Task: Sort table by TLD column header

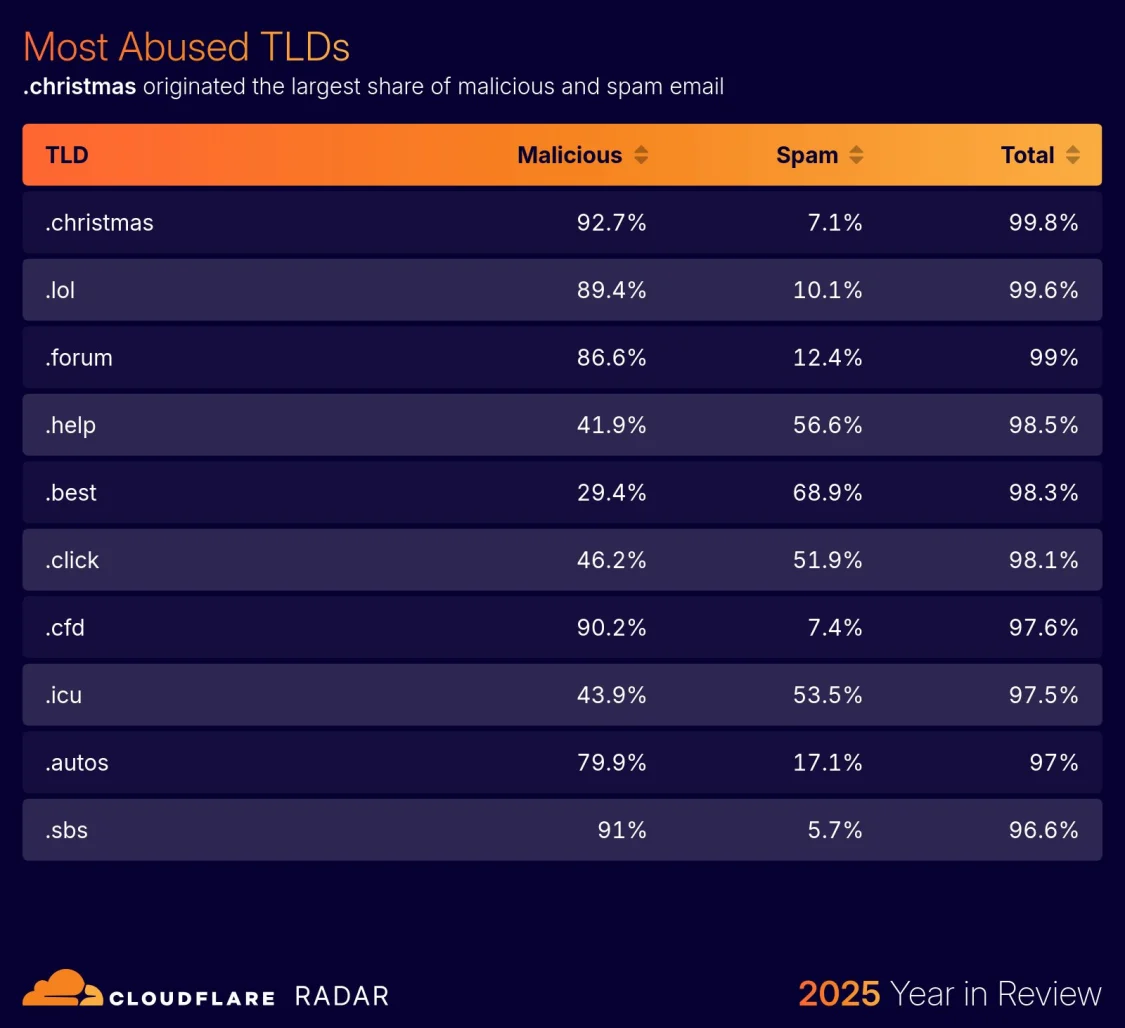Action: (x=67, y=155)
